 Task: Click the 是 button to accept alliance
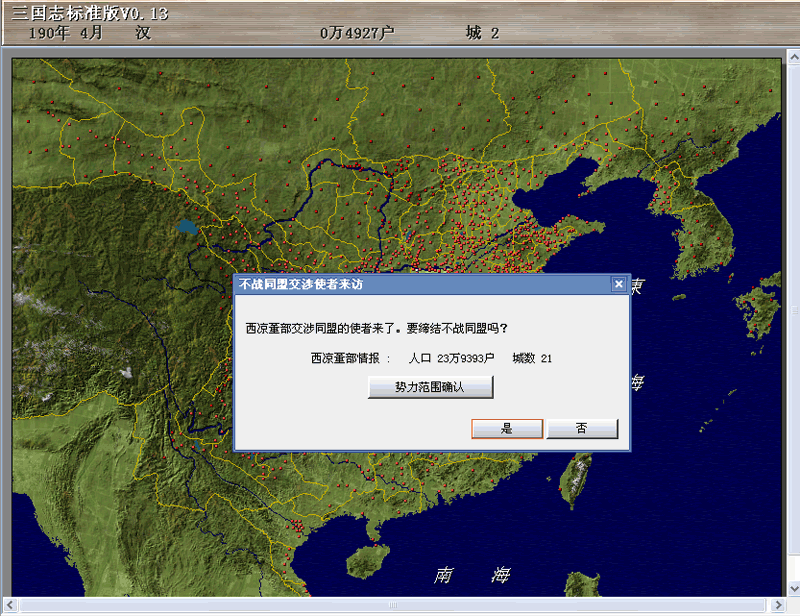(507, 429)
